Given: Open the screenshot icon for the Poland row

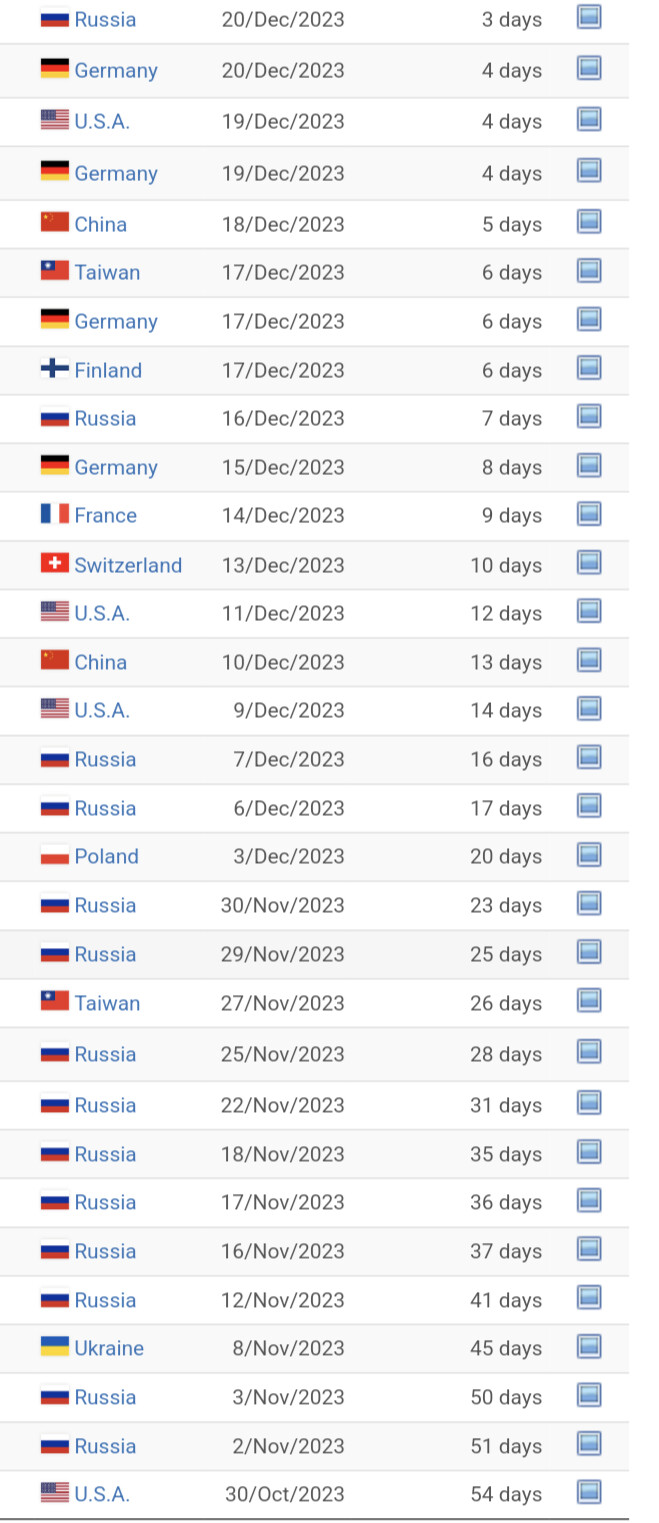Looking at the screenshot, I should [x=589, y=855].
